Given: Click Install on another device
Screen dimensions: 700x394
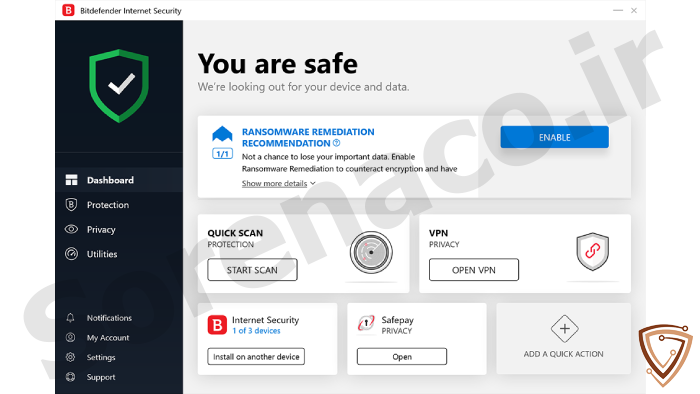Looking at the screenshot, I should pos(256,357).
